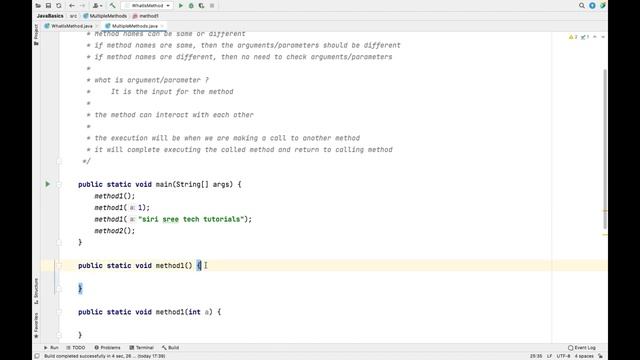640x360 pixels.
Task: Place the cursor at the end of the method1() declaration
Action: click(x=202, y=265)
